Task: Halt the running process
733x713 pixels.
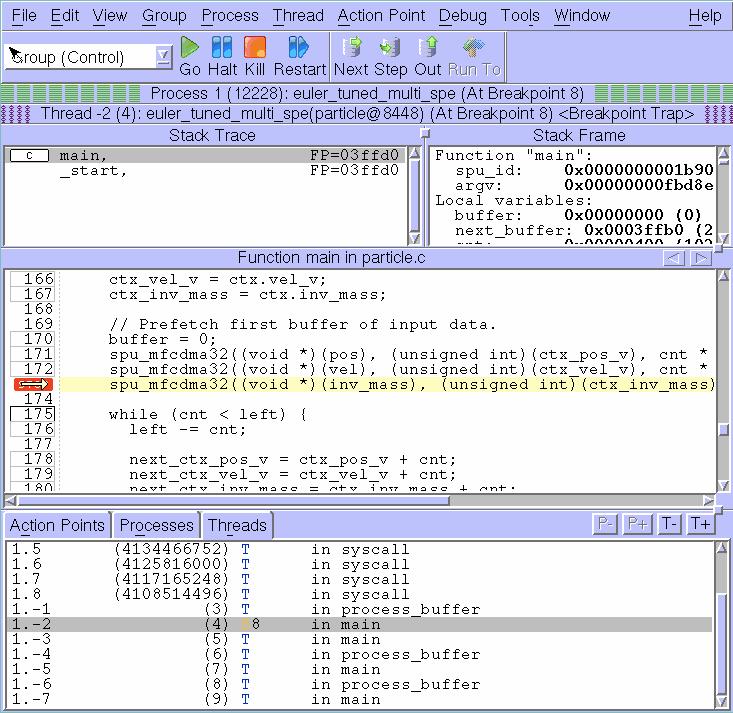Action: tap(222, 56)
